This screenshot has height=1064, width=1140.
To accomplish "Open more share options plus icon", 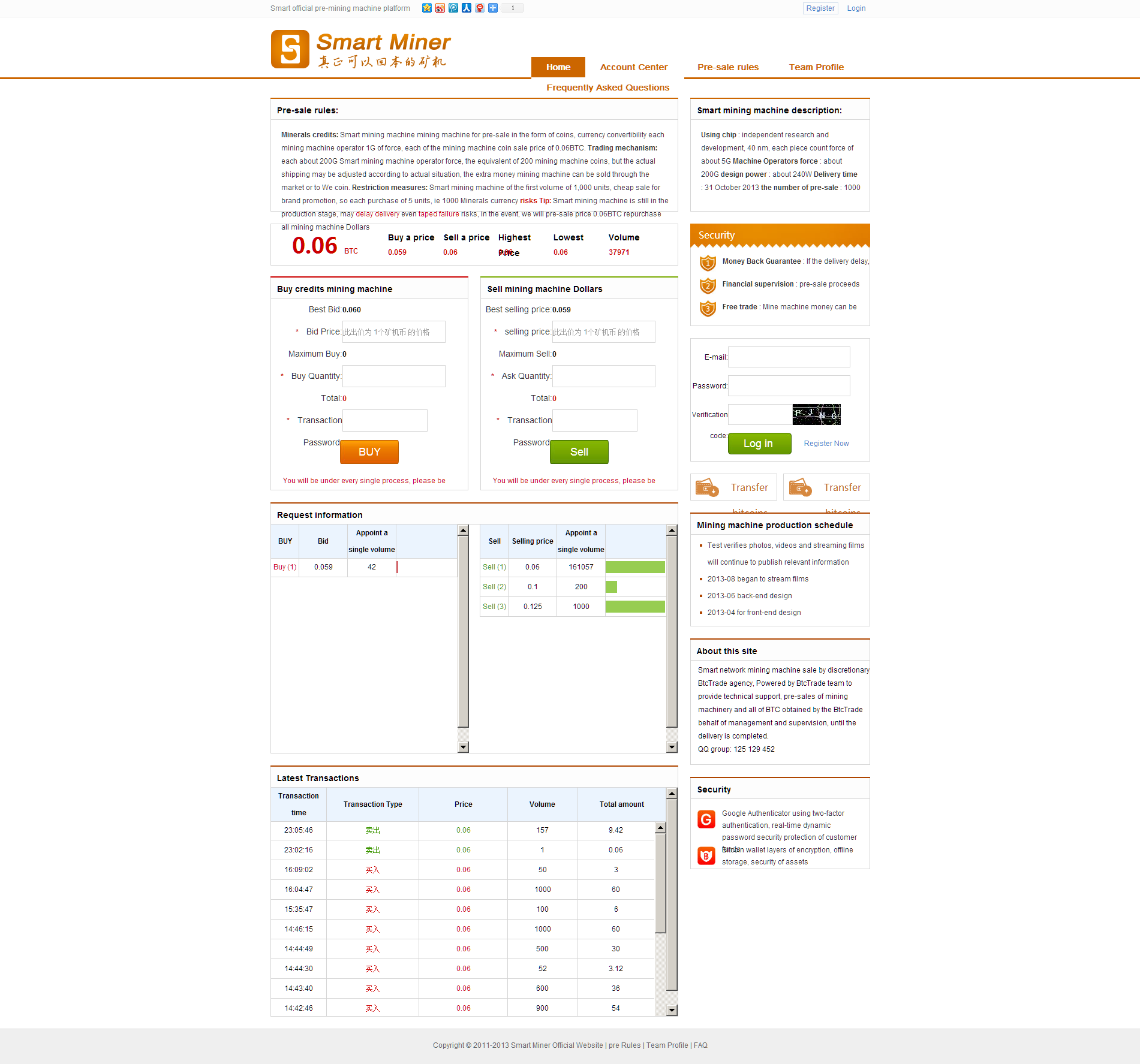I will (x=493, y=8).
